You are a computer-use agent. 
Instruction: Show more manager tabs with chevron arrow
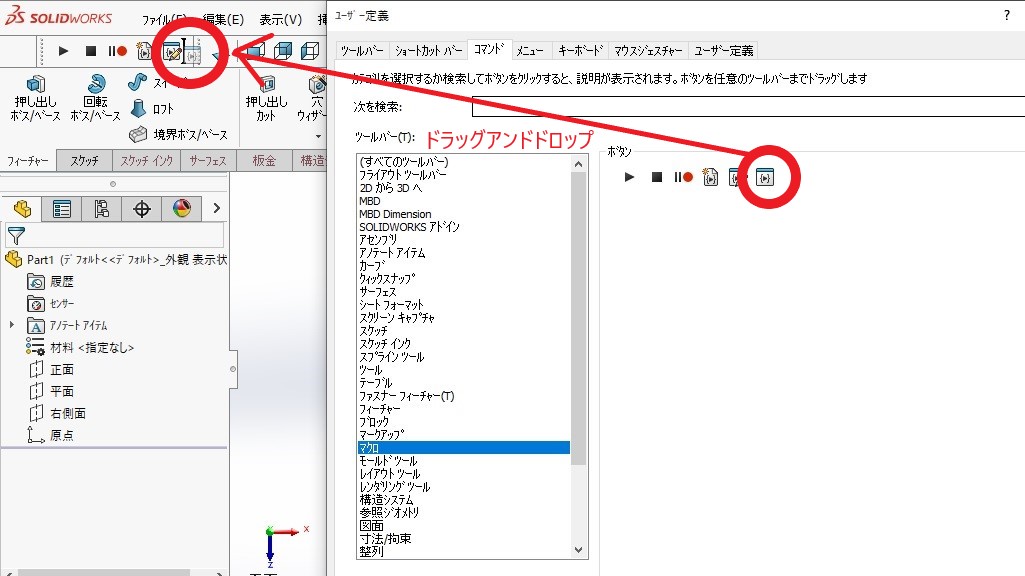click(x=216, y=209)
